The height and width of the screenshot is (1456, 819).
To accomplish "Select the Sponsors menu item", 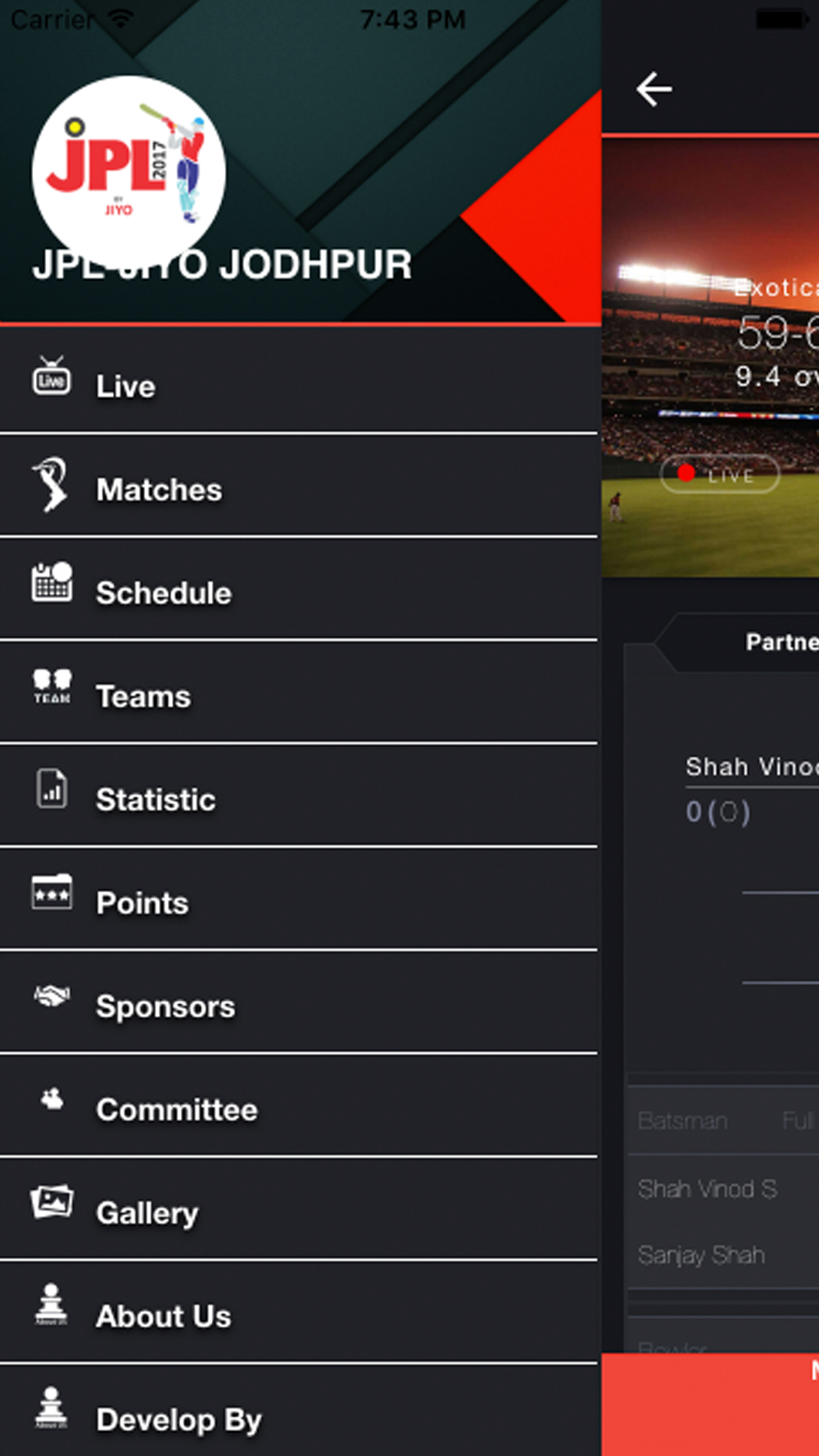I will pyautogui.click(x=299, y=1002).
